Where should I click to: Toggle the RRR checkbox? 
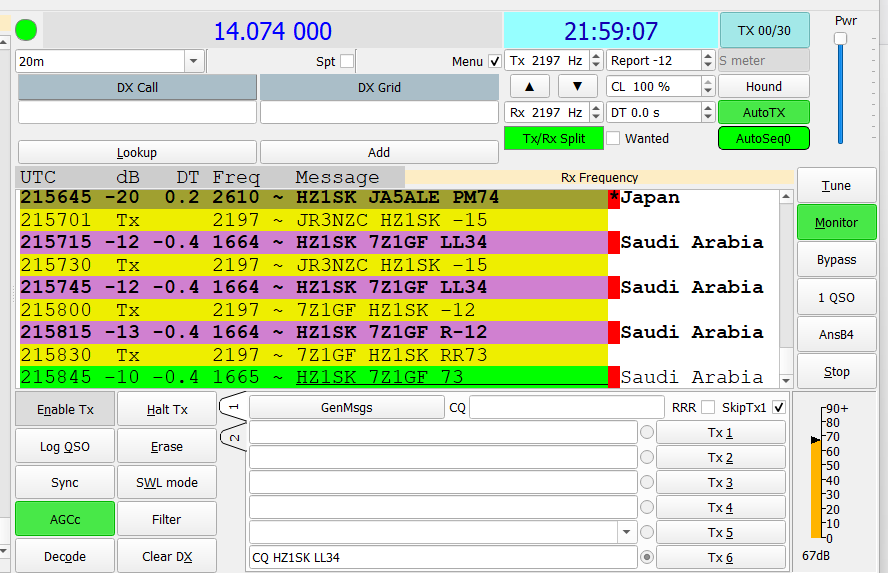point(707,408)
